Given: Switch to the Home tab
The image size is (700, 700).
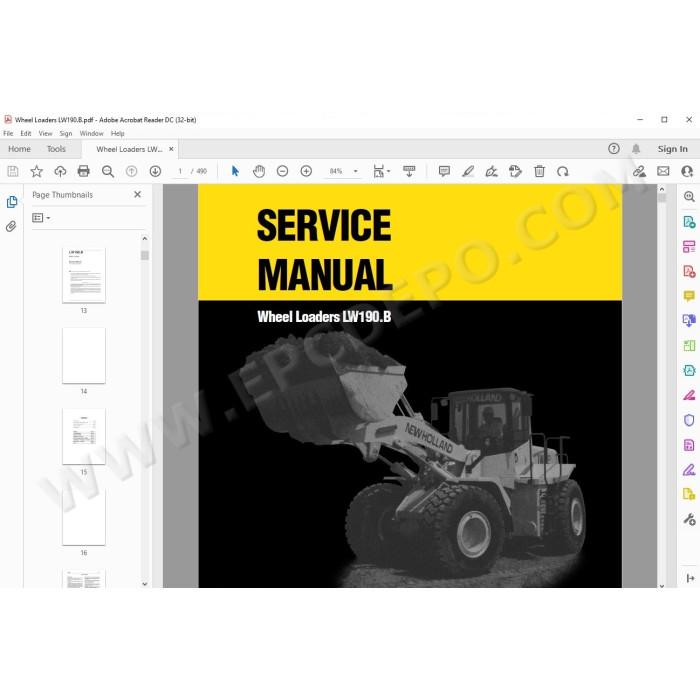Looking at the screenshot, I should click(x=19, y=149).
